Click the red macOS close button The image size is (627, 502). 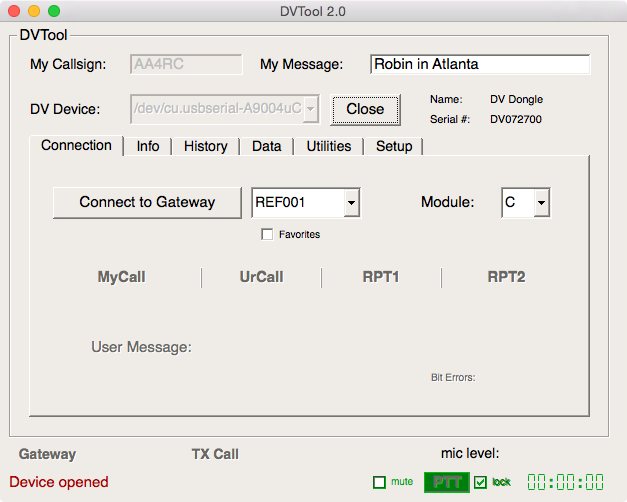click(x=14, y=11)
